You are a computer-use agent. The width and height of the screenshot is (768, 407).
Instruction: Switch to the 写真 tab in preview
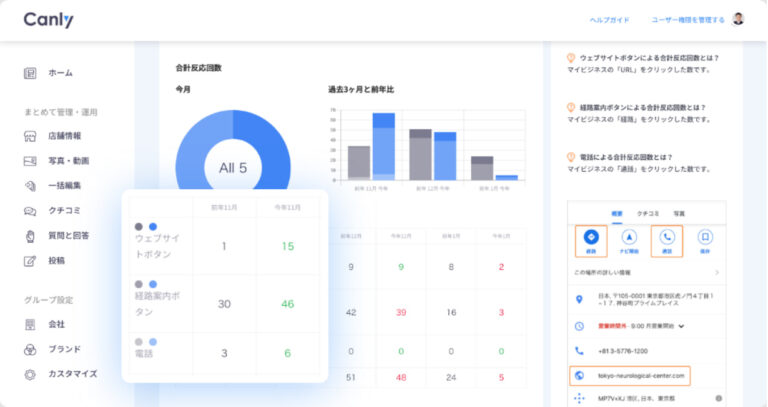point(679,214)
